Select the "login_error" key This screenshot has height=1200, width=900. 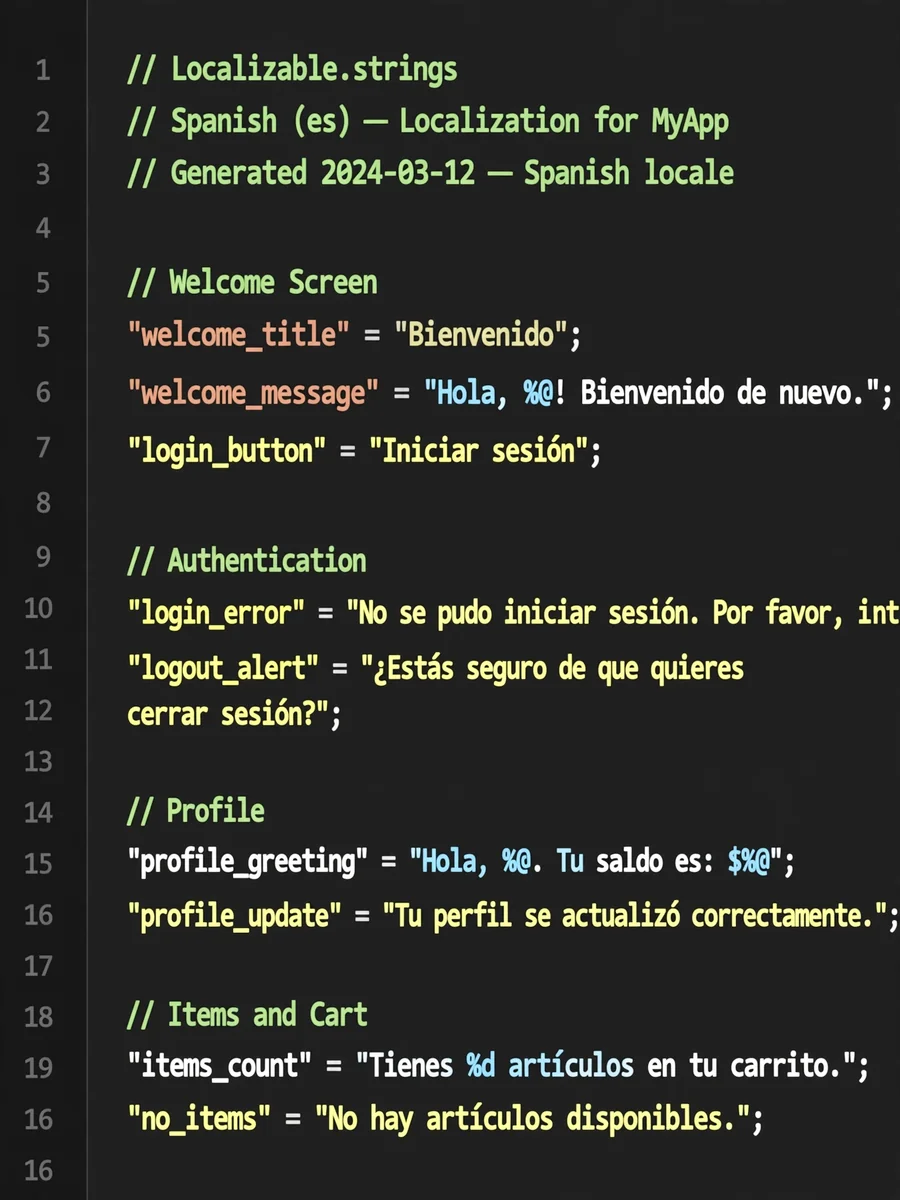pos(216,612)
